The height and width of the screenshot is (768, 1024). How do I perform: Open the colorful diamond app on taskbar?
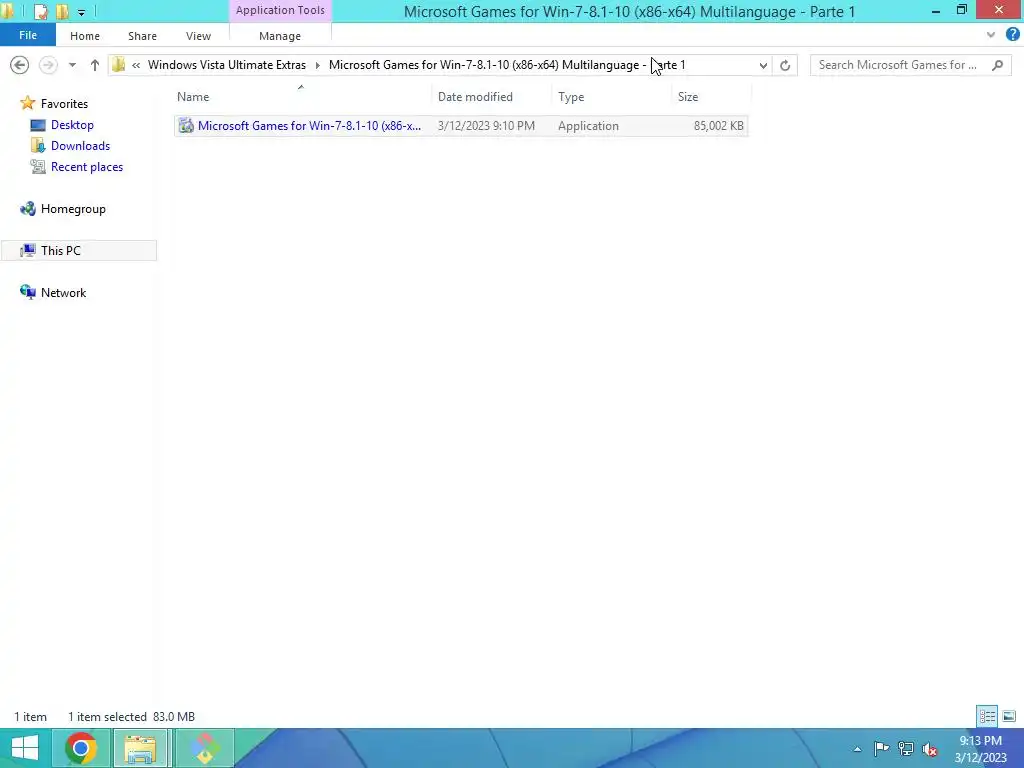pos(204,748)
